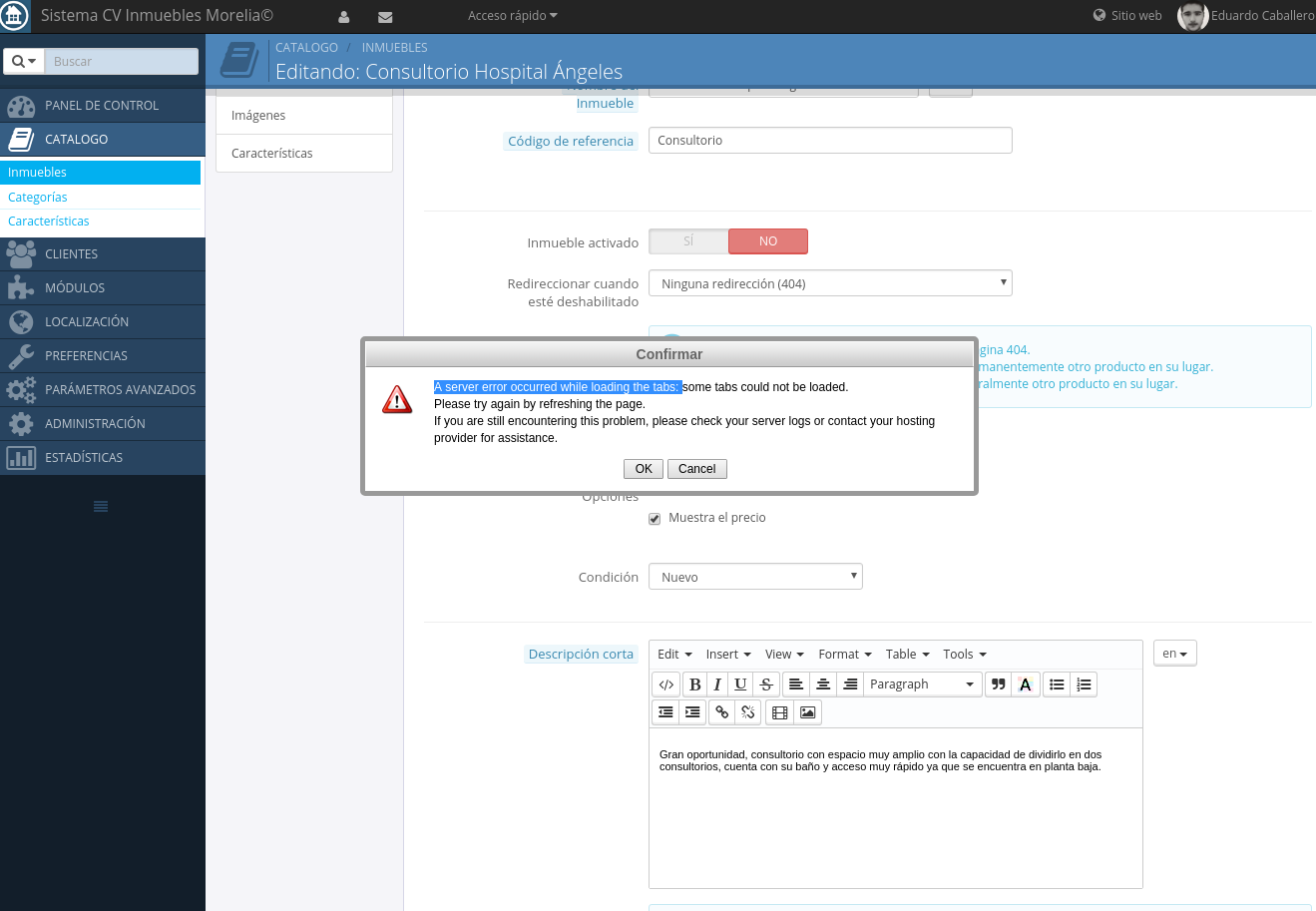Open the CLIENTES sidebar section
Image resolution: width=1316 pixels, height=911 pixels.
coord(103,254)
